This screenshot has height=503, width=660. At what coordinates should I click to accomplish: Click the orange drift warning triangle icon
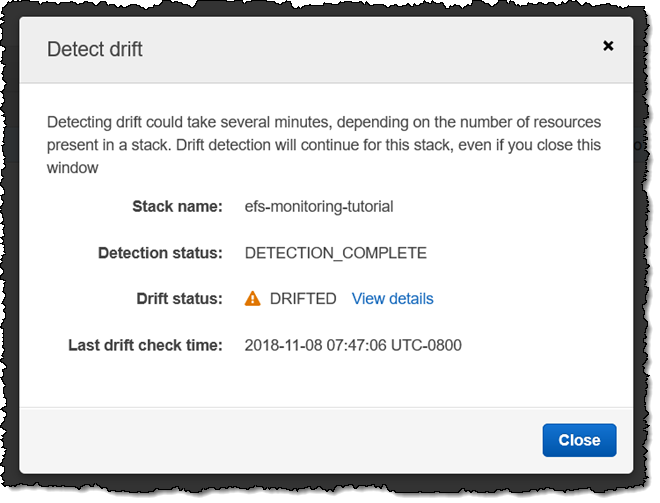[253, 299]
